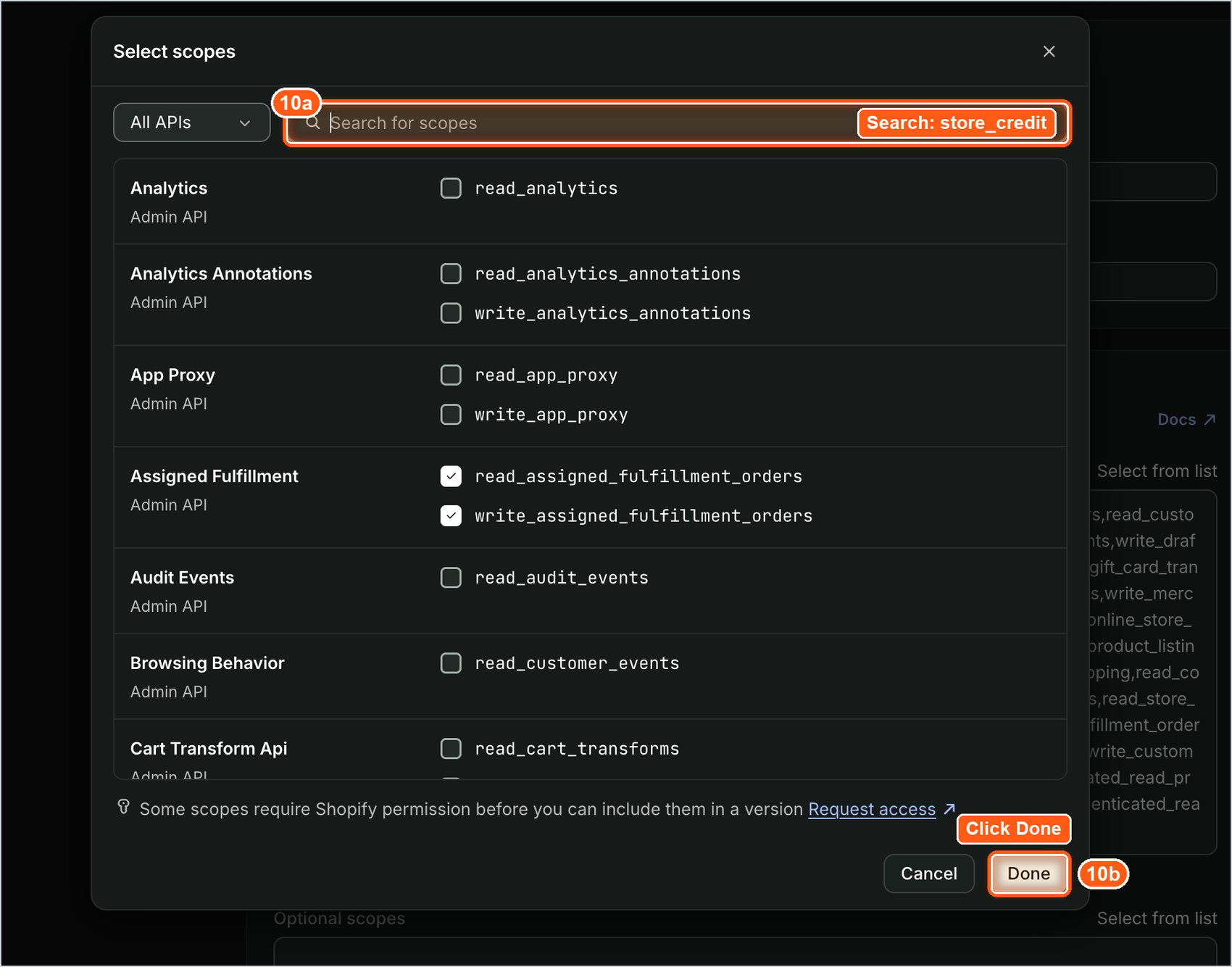Check write_analytics_annotations scope
This screenshot has width=1232, height=967.
[x=451, y=313]
